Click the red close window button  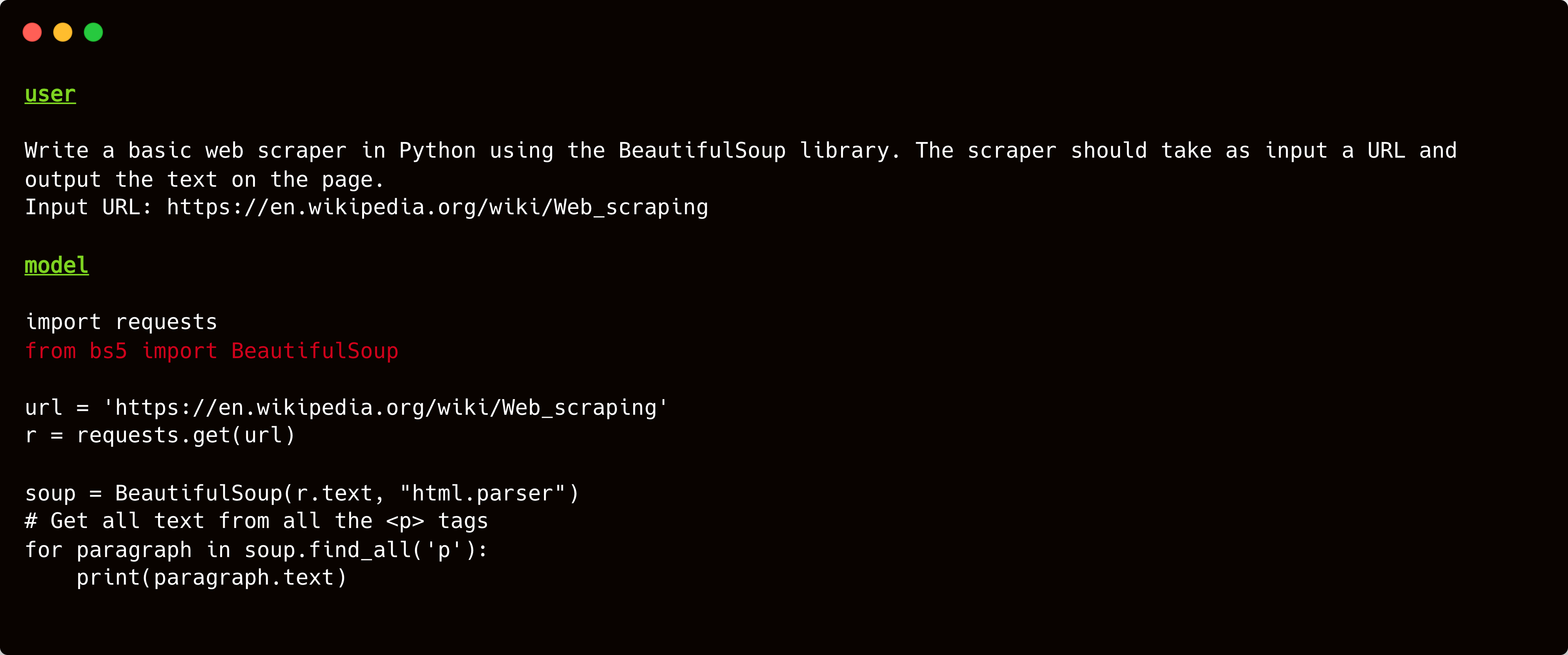(x=32, y=32)
